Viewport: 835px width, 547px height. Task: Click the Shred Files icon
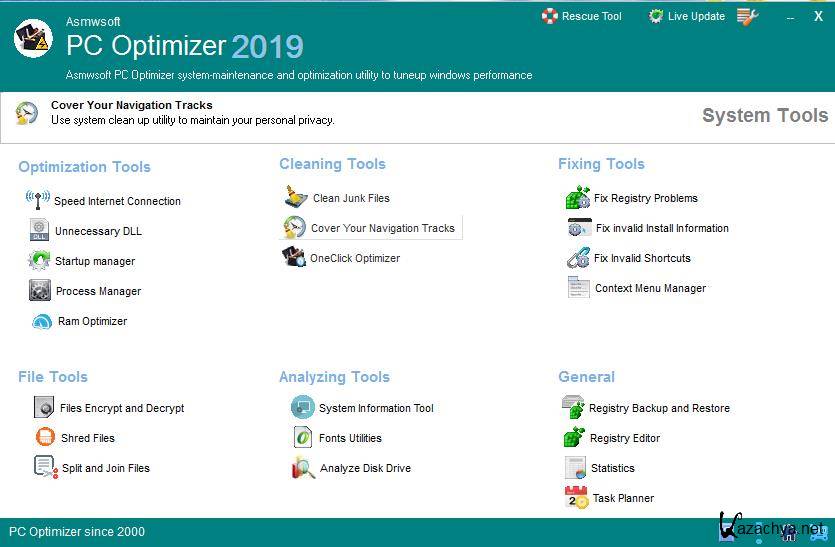pos(45,438)
